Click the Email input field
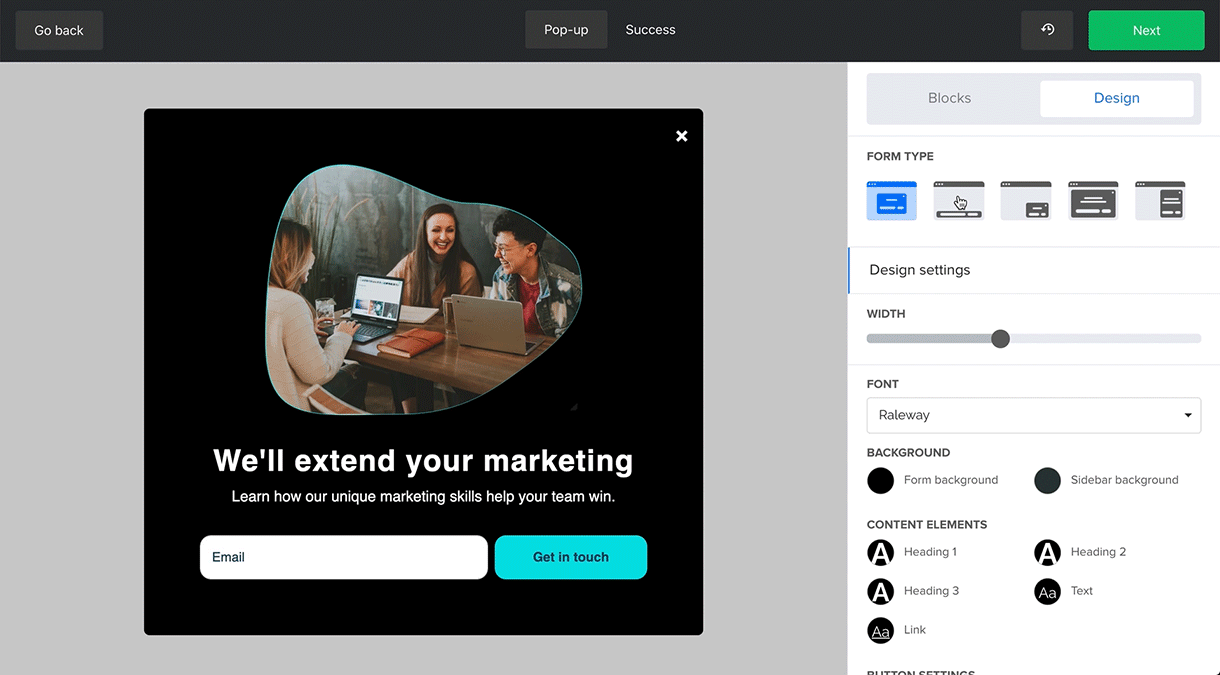Viewport: 1220px width, 675px height. pyautogui.click(x=343, y=557)
